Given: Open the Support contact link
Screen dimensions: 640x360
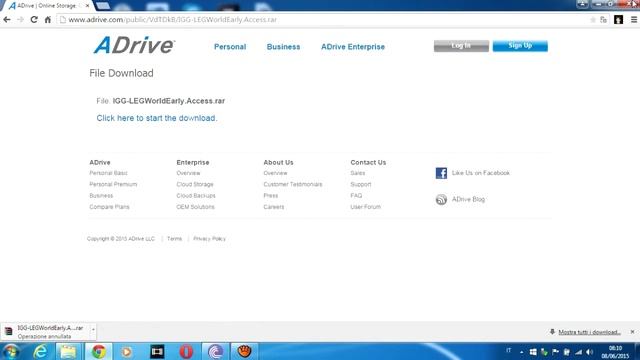Looking at the screenshot, I should pos(361,184).
